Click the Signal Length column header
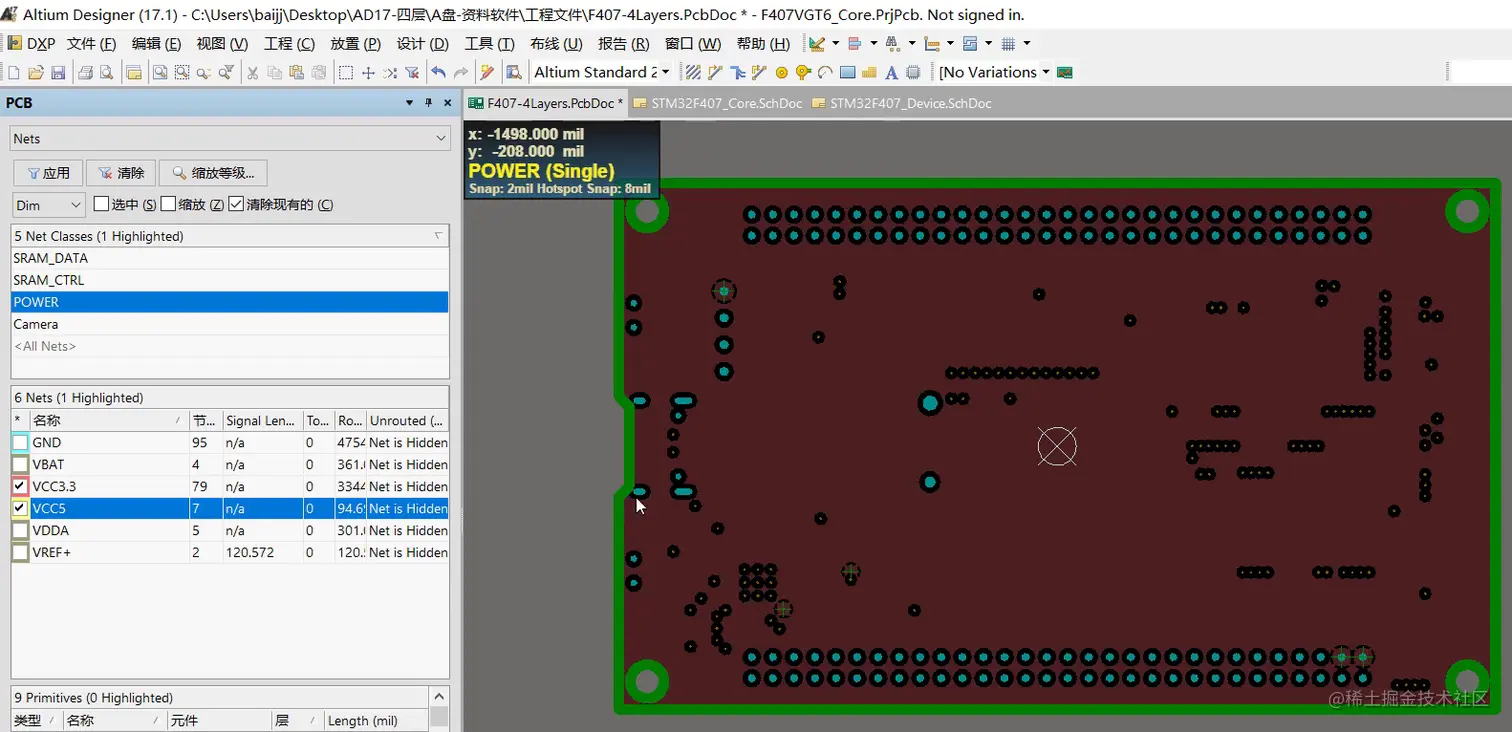The width and height of the screenshot is (1512, 732). pyautogui.click(x=262, y=421)
